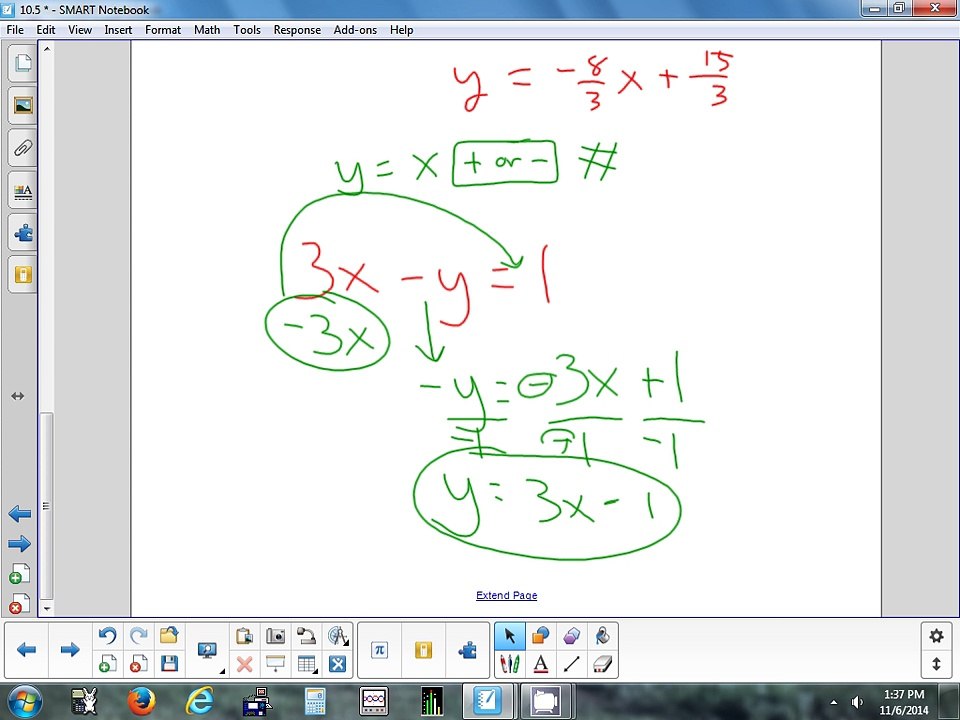Show hidden system tray icons
The width and height of the screenshot is (960, 720).
[833, 702]
